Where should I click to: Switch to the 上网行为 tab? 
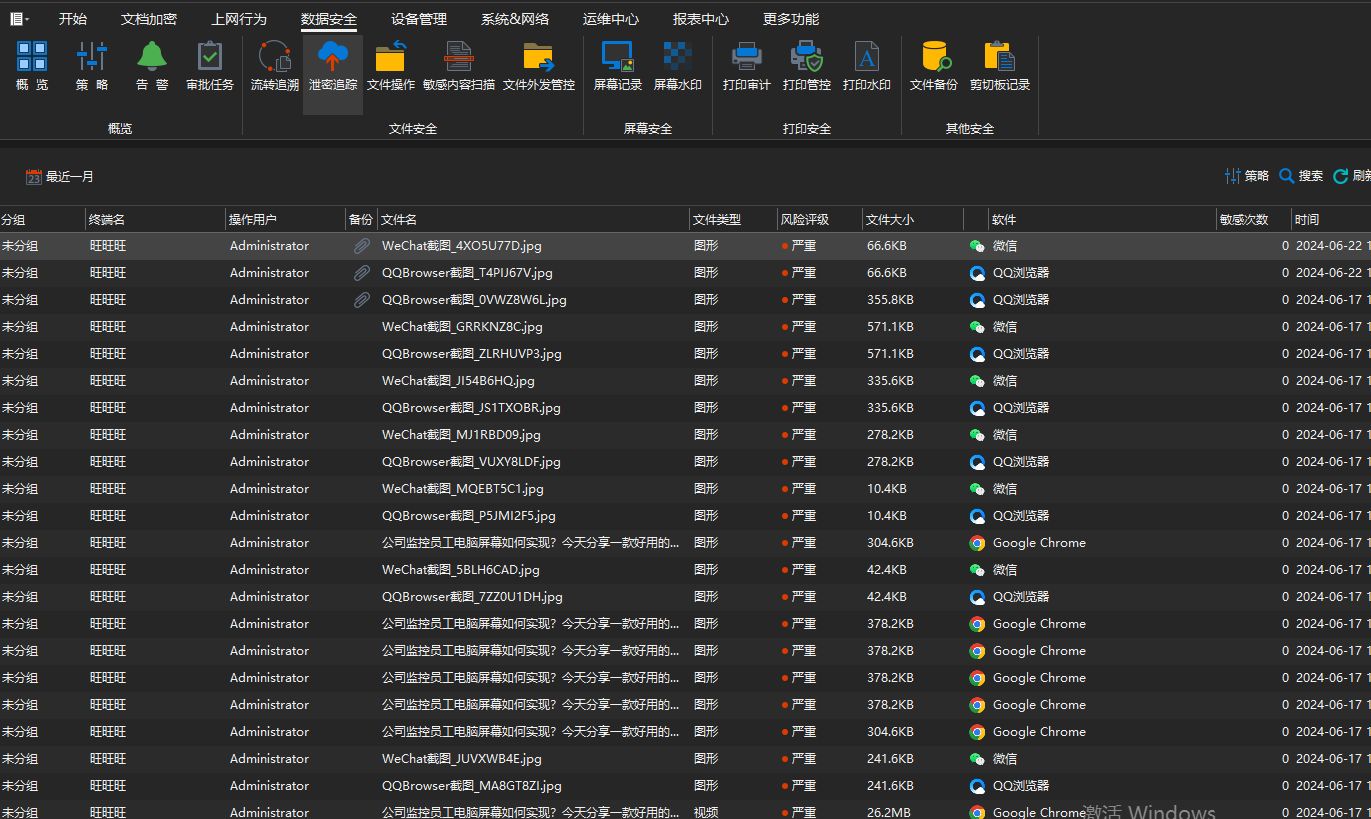pos(239,19)
